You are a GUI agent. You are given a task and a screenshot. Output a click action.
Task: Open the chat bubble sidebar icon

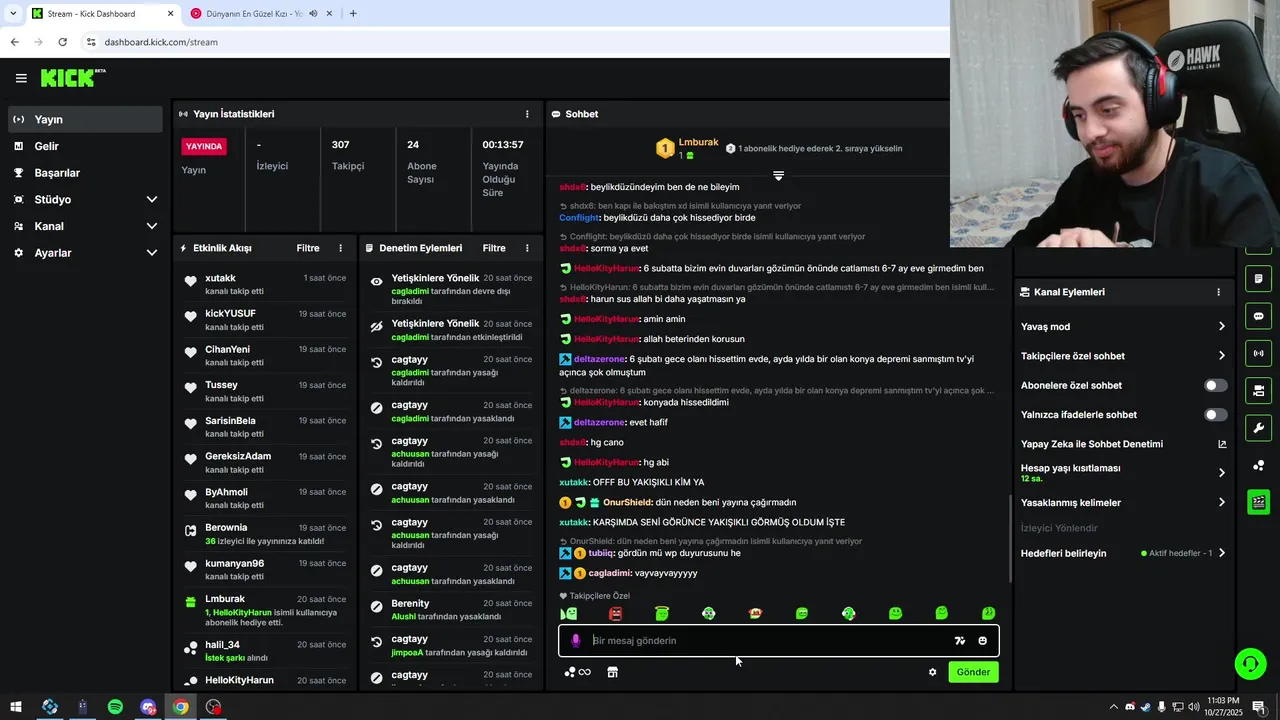[x=1259, y=316]
